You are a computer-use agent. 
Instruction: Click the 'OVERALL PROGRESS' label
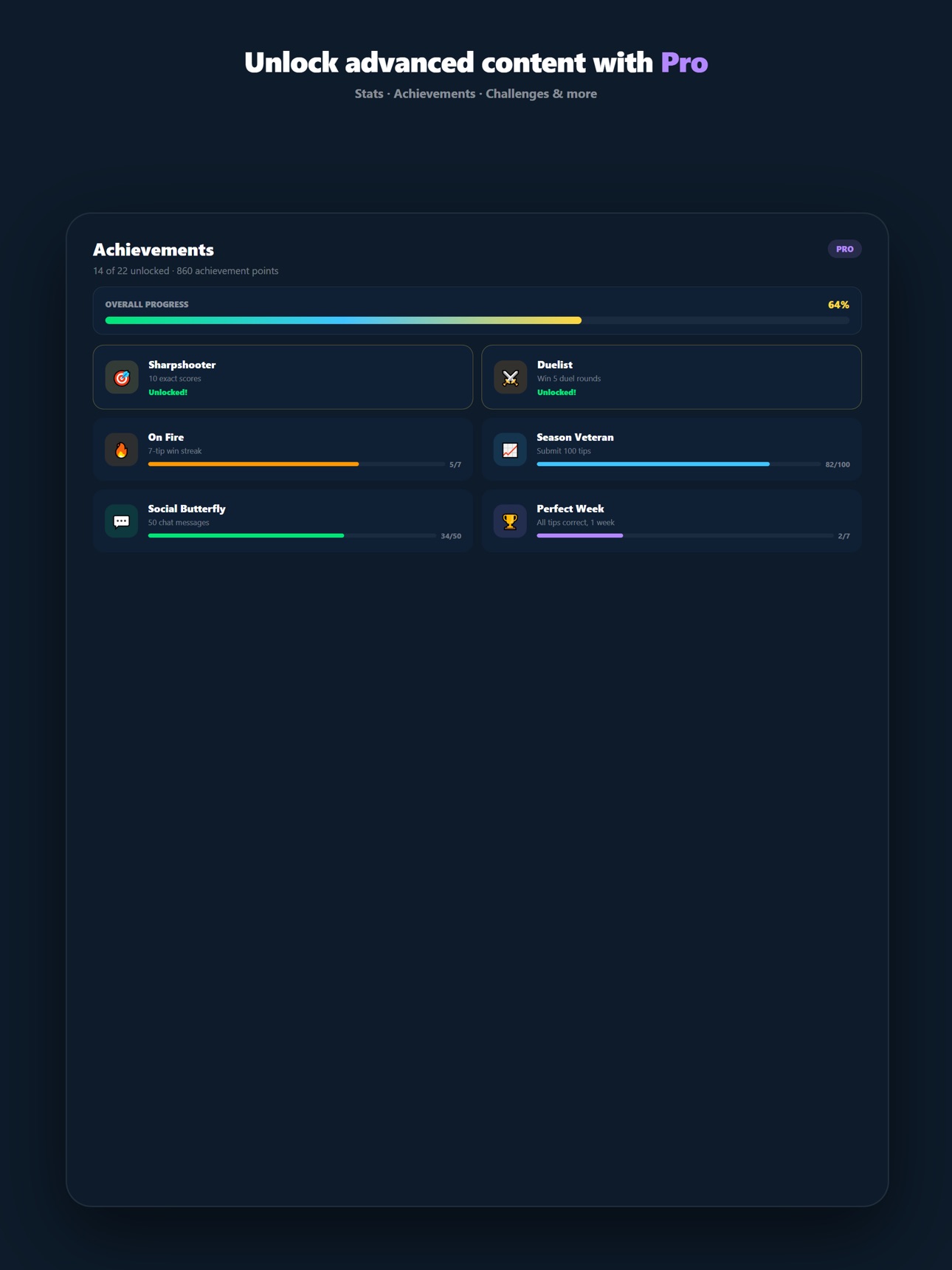click(x=147, y=304)
